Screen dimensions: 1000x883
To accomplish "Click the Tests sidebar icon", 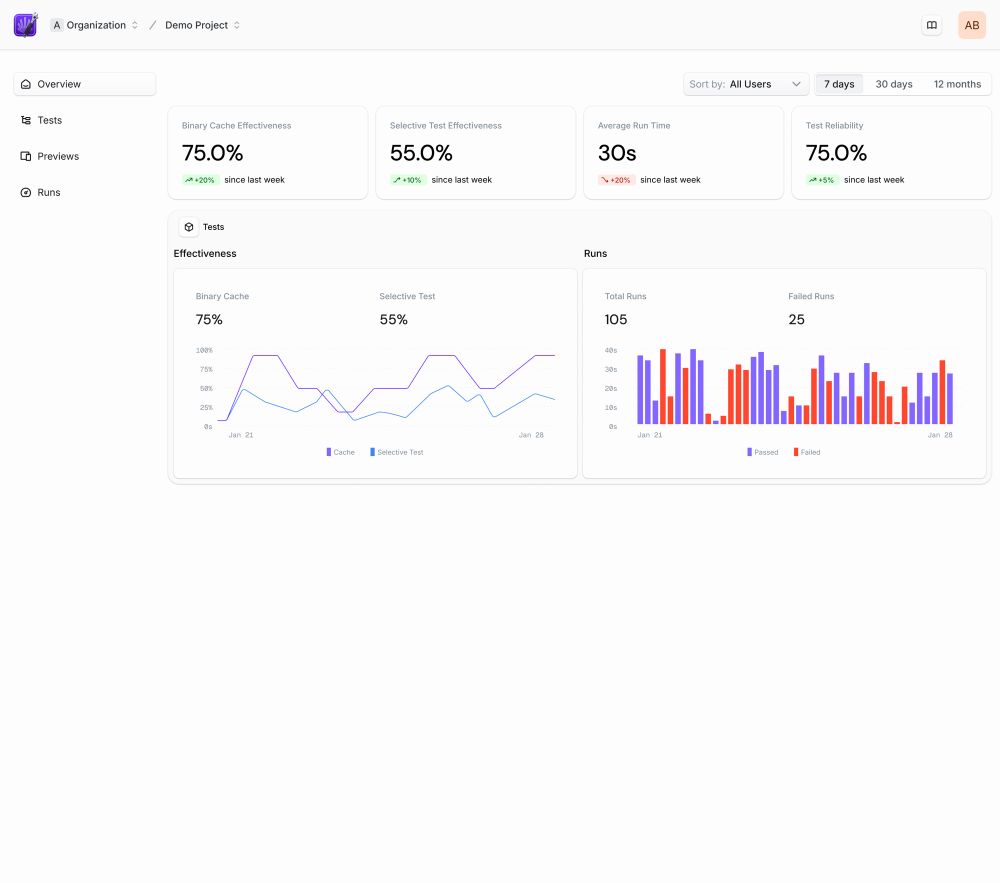I will pos(26,120).
